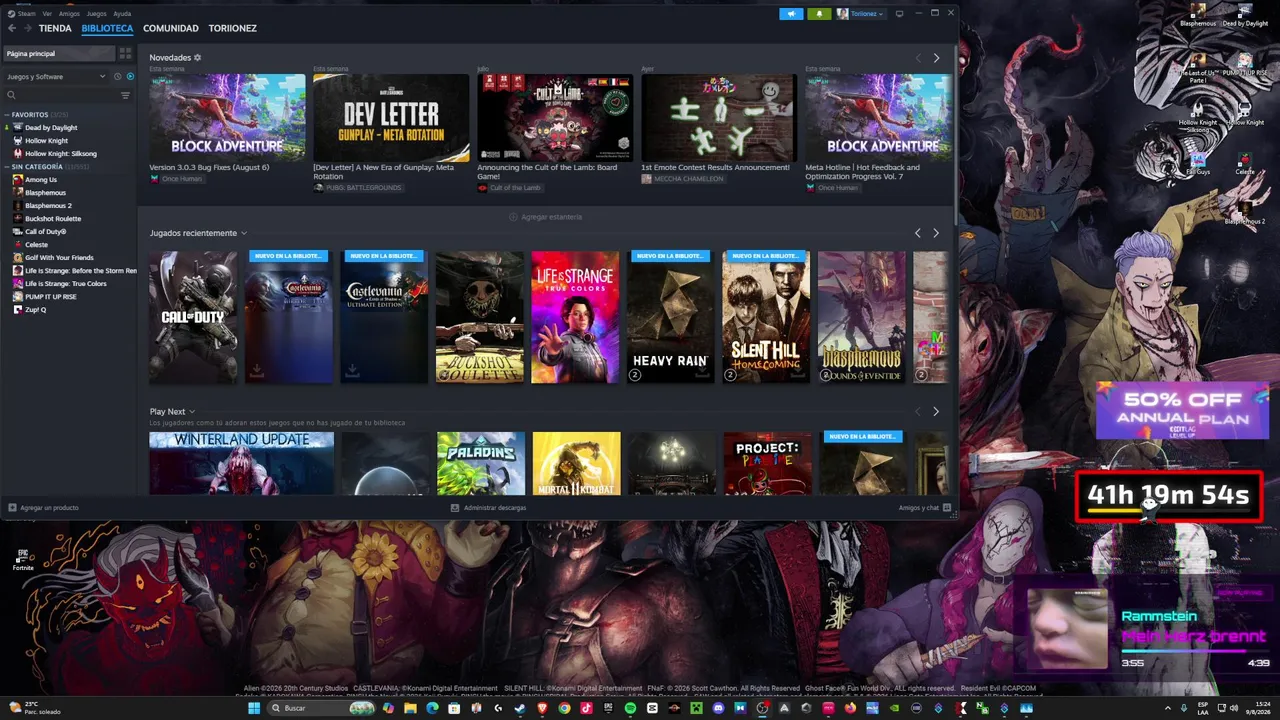
Task: Open advanced filters icon beside library search
Action: 125,95
